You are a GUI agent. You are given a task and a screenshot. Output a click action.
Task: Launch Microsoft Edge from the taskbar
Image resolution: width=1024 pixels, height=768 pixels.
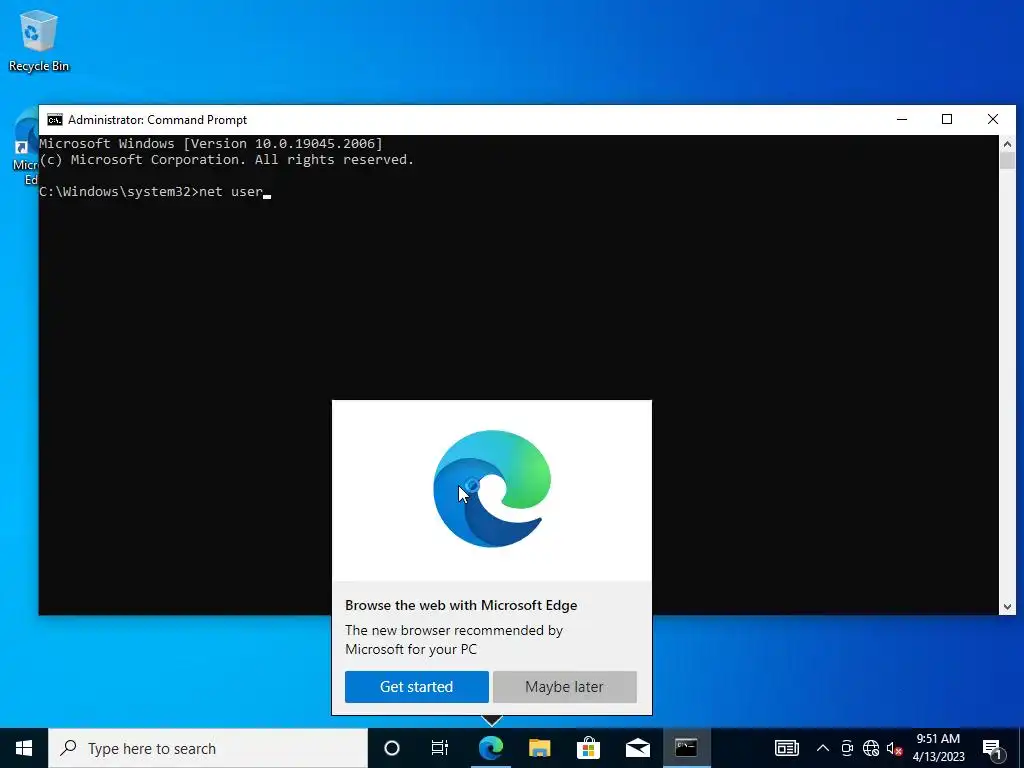tap(490, 748)
